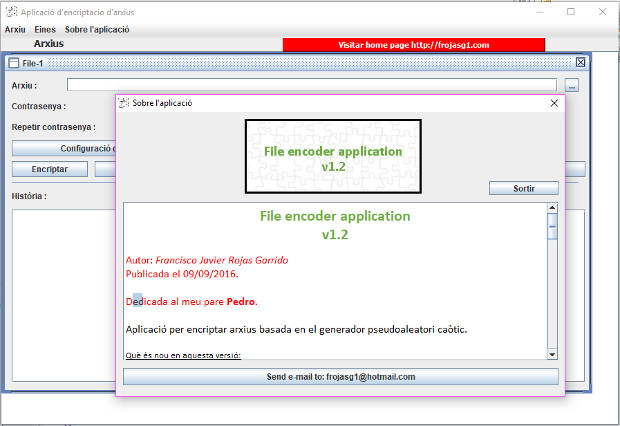Image resolution: width=620 pixels, height=426 pixels.
Task: Send e-mail to frojasg1@hotmail.com
Action: pyautogui.click(x=340, y=377)
